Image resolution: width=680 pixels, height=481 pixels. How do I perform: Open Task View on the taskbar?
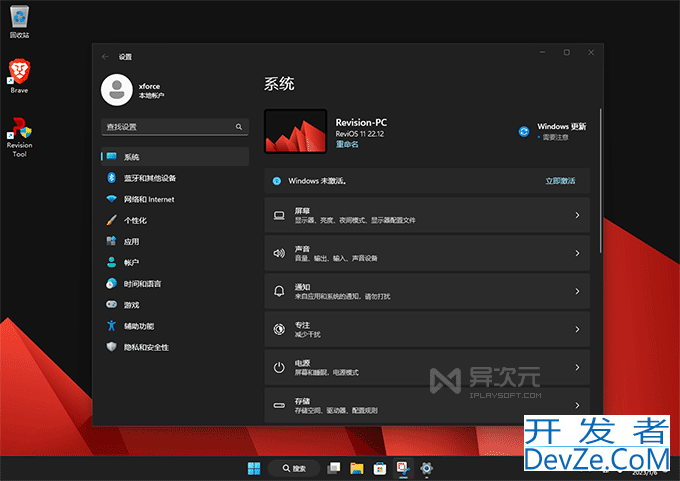(333, 468)
